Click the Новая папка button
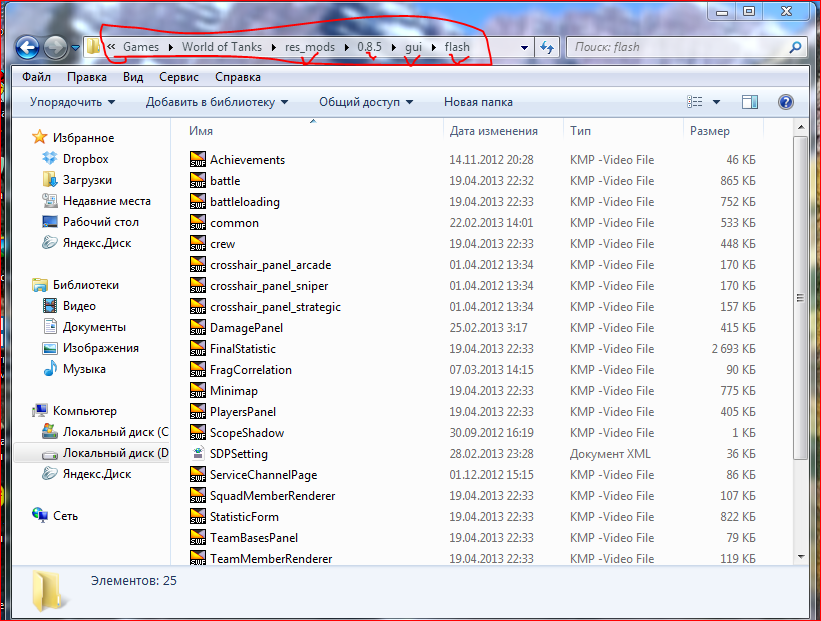 pyautogui.click(x=478, y=102)
